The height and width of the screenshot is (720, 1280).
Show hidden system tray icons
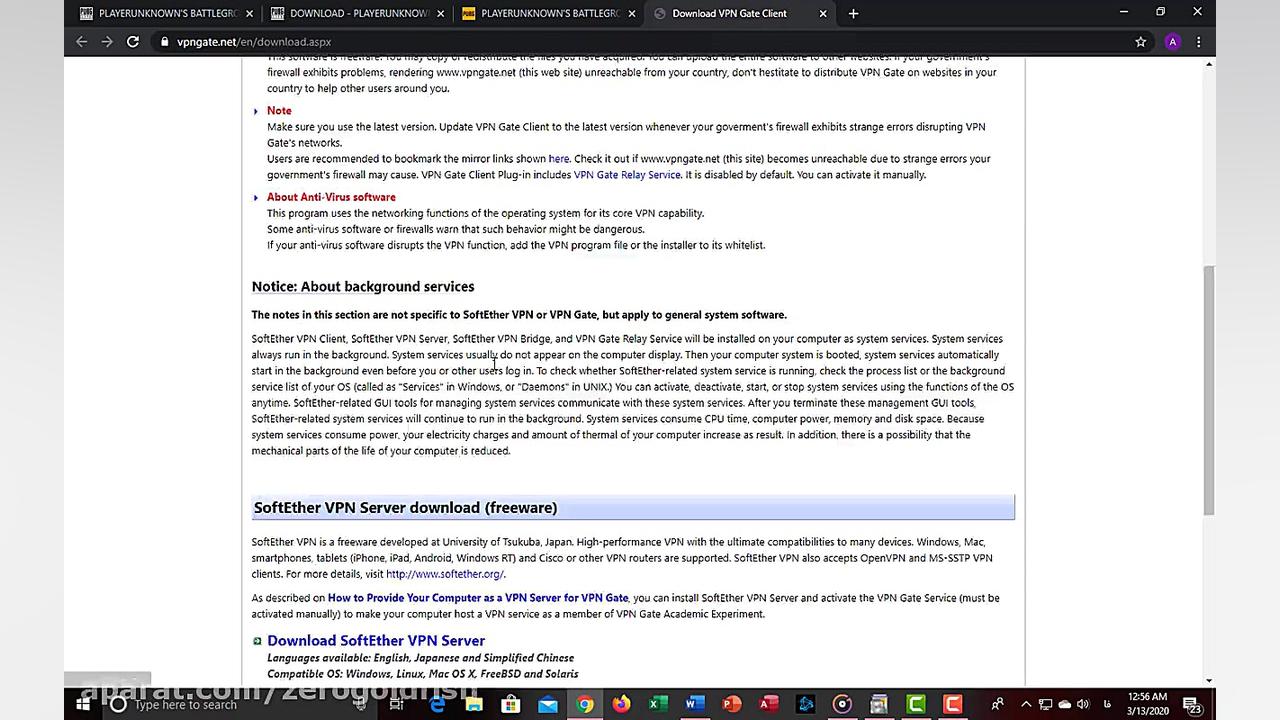(1026, 704)
